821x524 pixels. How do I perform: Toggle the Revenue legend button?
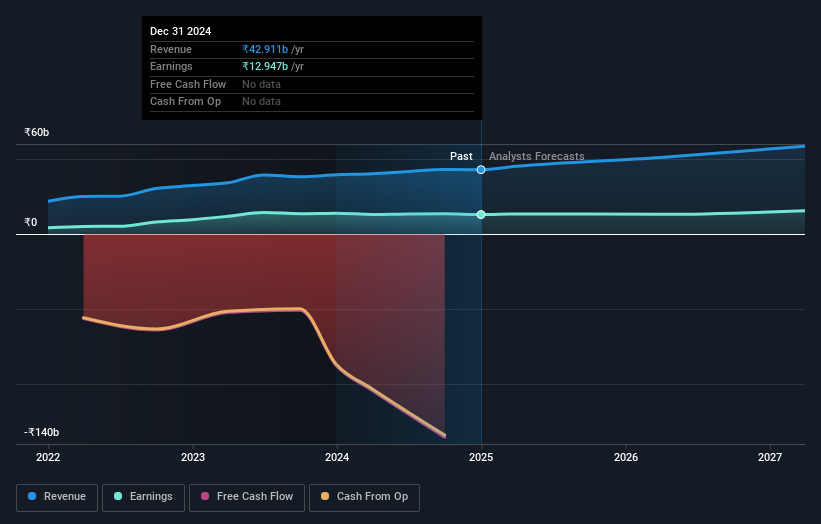[57, 497]
